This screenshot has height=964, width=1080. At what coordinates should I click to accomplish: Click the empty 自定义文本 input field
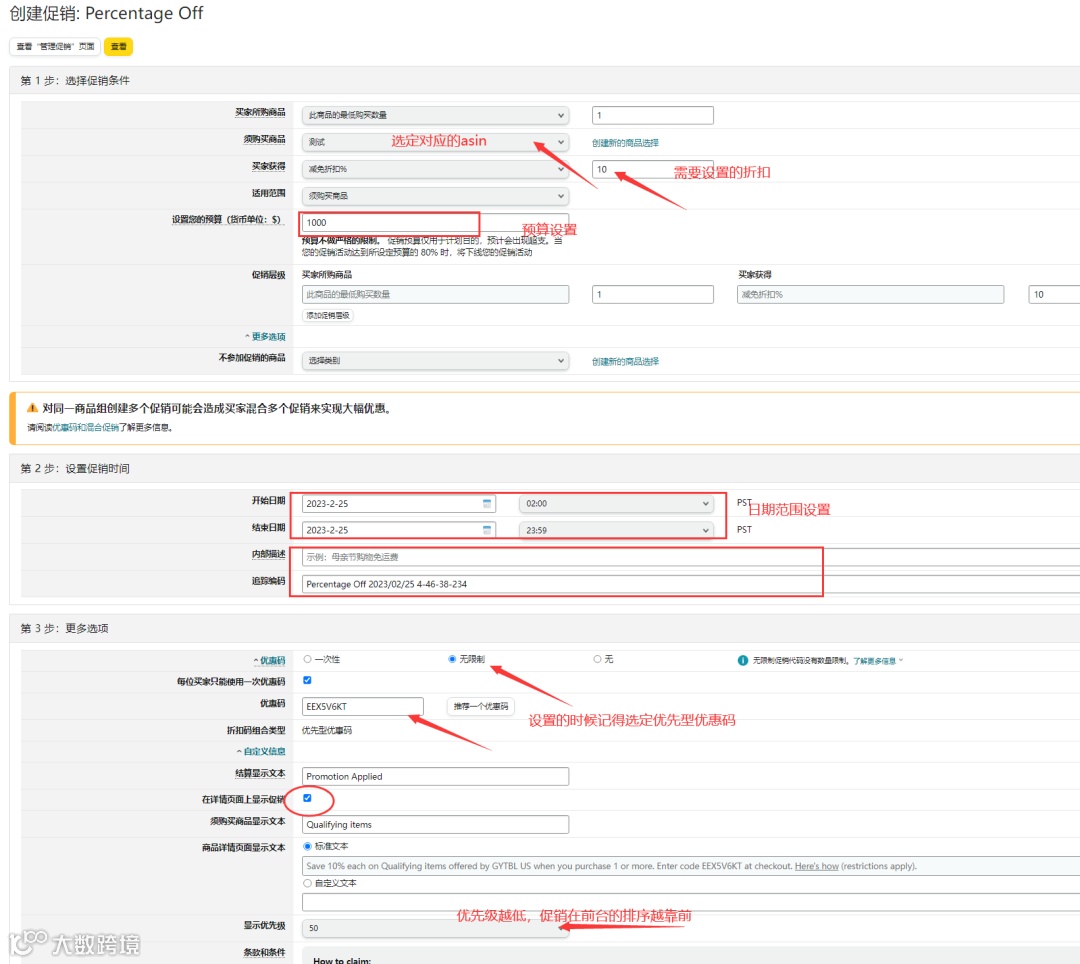point(691,901)
